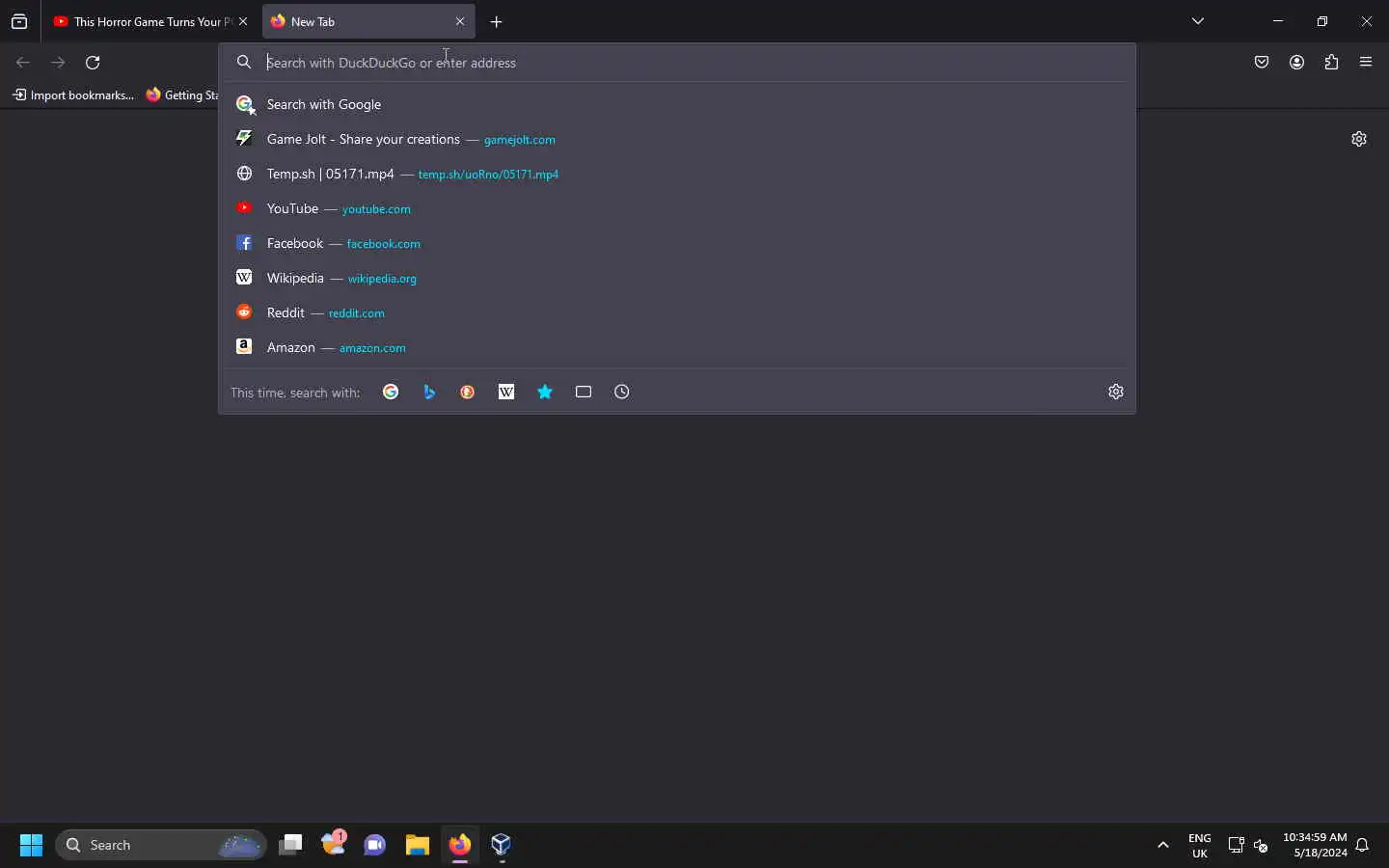Choose Search with Google suggestion
Viewport: 1389px width, 868px height.
(677, 104)
